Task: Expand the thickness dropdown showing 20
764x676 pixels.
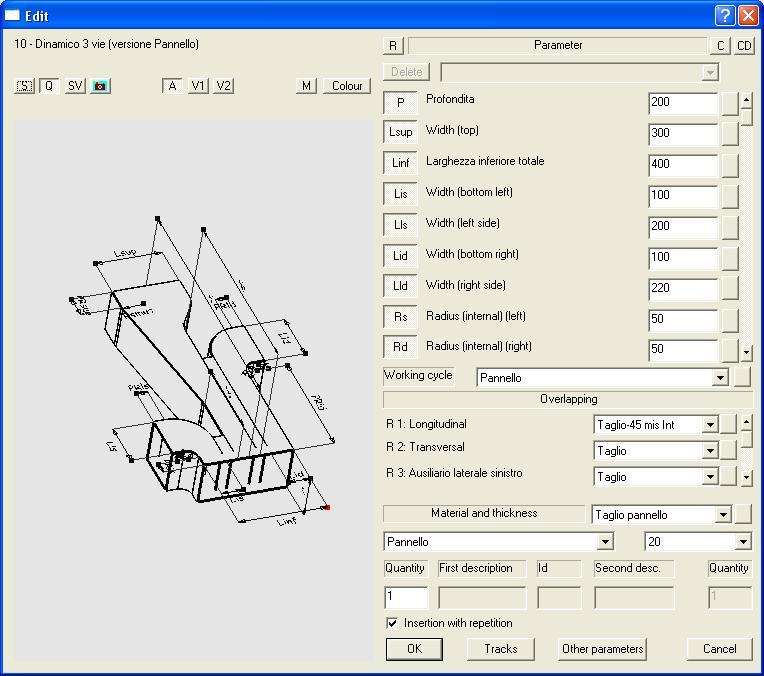Action: coord(742,542)
